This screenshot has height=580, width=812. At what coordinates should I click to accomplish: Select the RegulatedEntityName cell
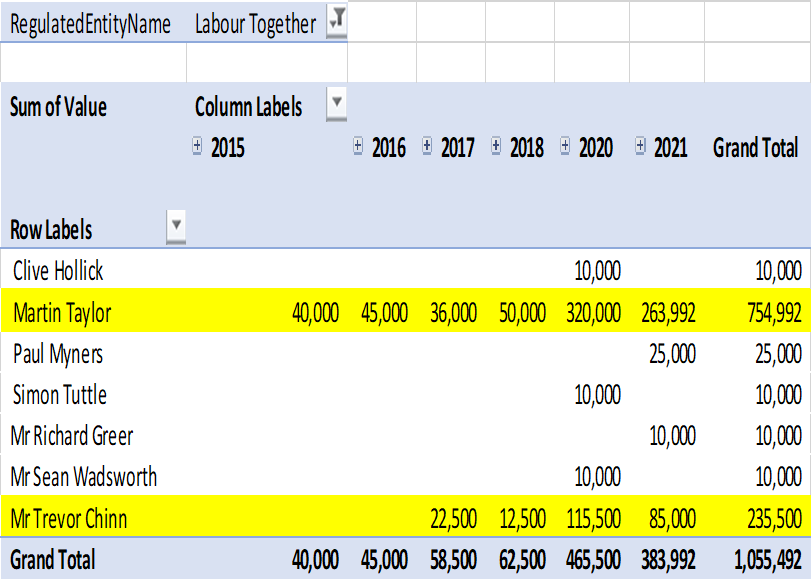tap(90, 24)
